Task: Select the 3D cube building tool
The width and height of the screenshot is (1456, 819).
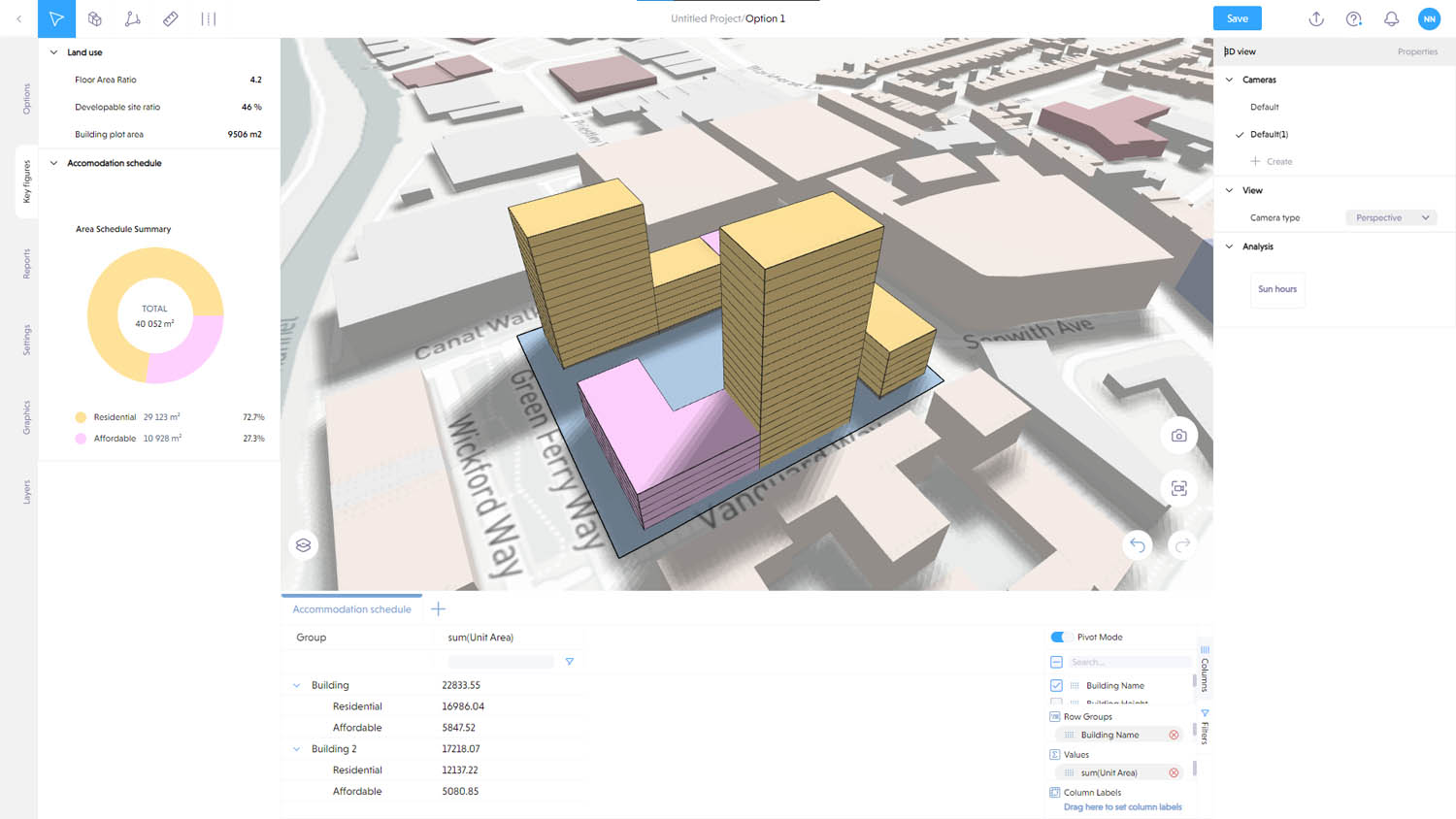Action: coord(95,18)
